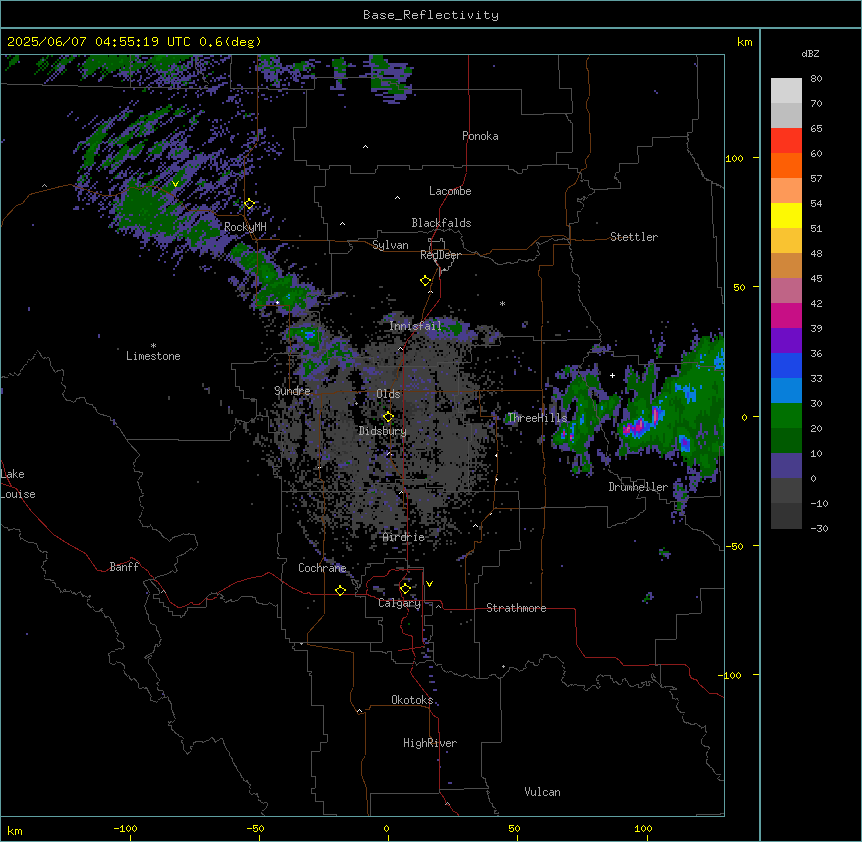Click the Olds label
Viewport: 862px width, 842px height.
click(x=388, y=394)
